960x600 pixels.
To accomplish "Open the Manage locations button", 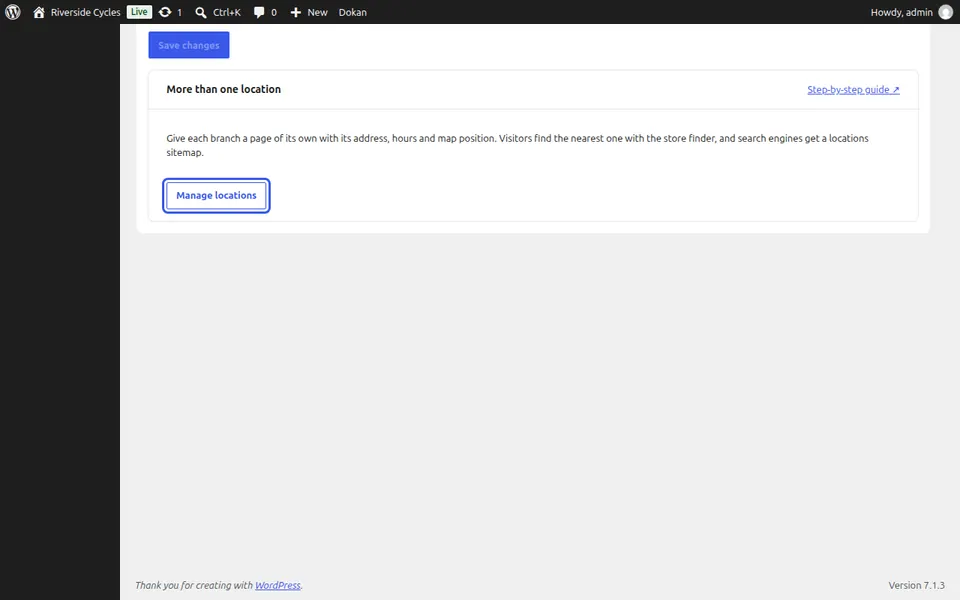I will pyautogui.click(x=216, y=195).
